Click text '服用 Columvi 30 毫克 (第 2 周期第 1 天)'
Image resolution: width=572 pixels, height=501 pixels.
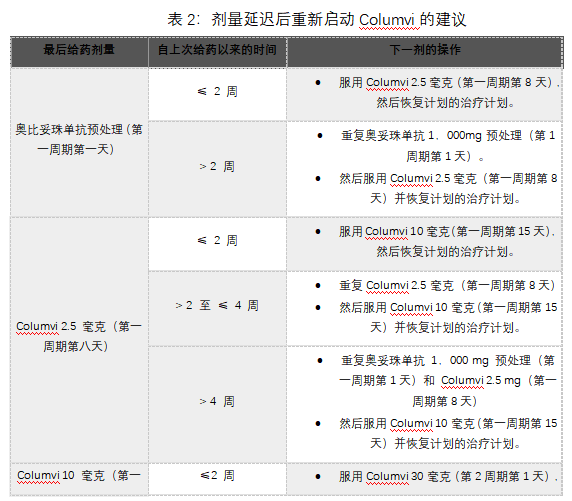[444, 476]
